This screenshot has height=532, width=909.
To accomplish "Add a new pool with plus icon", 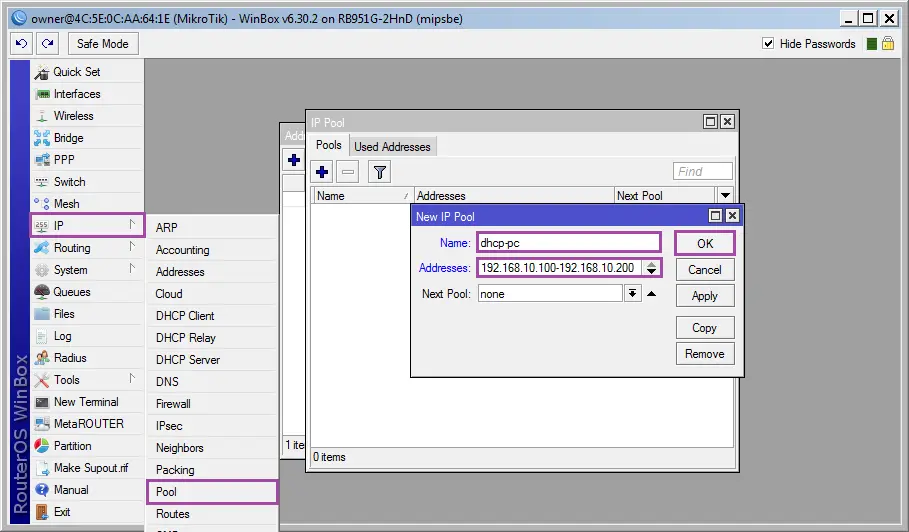I will click(x=322, y=172).
